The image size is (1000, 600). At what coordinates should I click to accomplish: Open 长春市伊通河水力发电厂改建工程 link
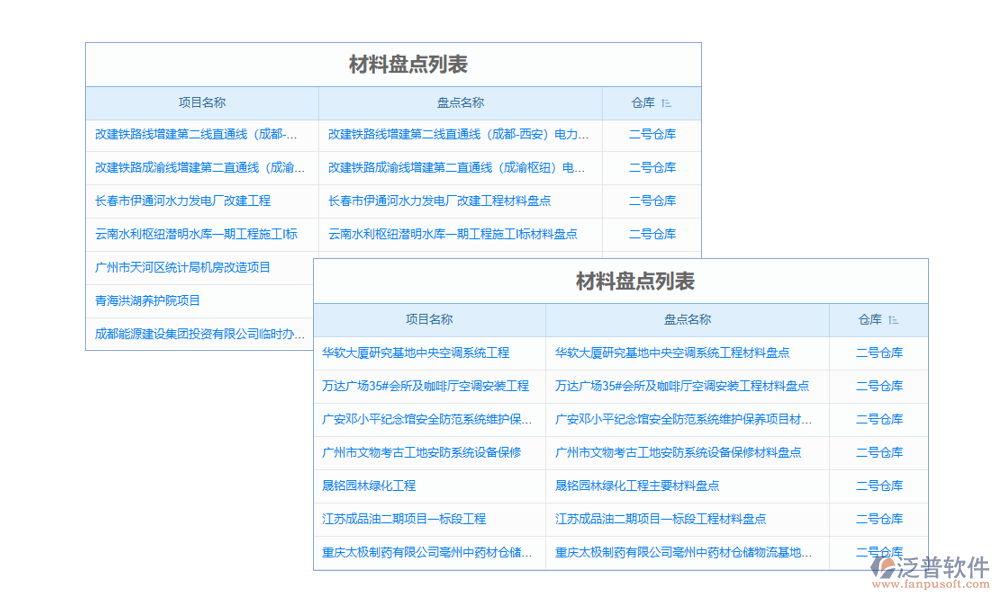click(x=185, y=201)
